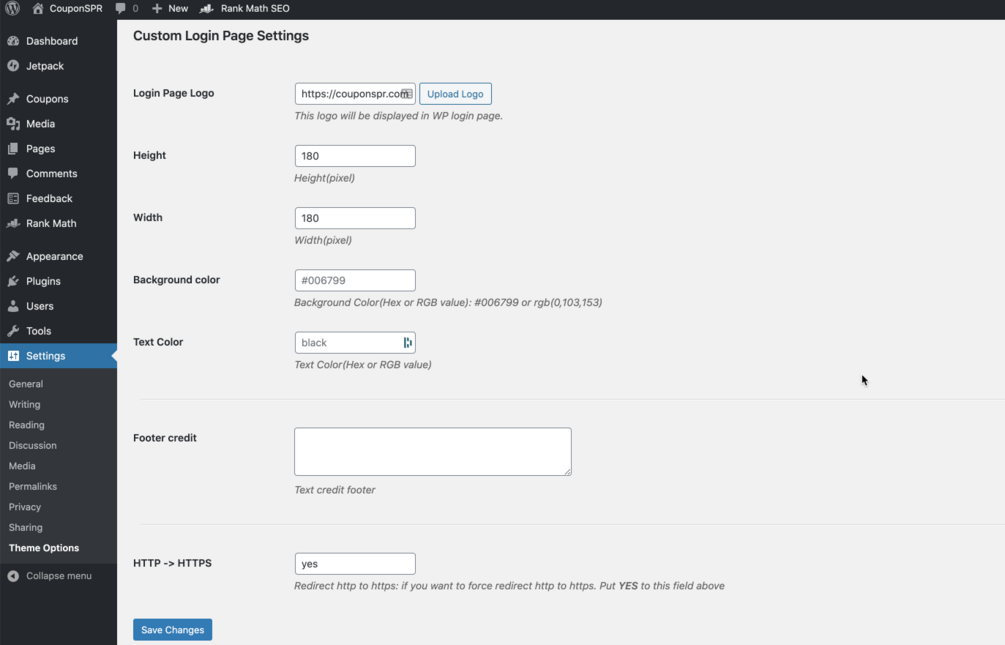Open the Permalinks settings submenu

pyautogui.click(x=33, y=486)
